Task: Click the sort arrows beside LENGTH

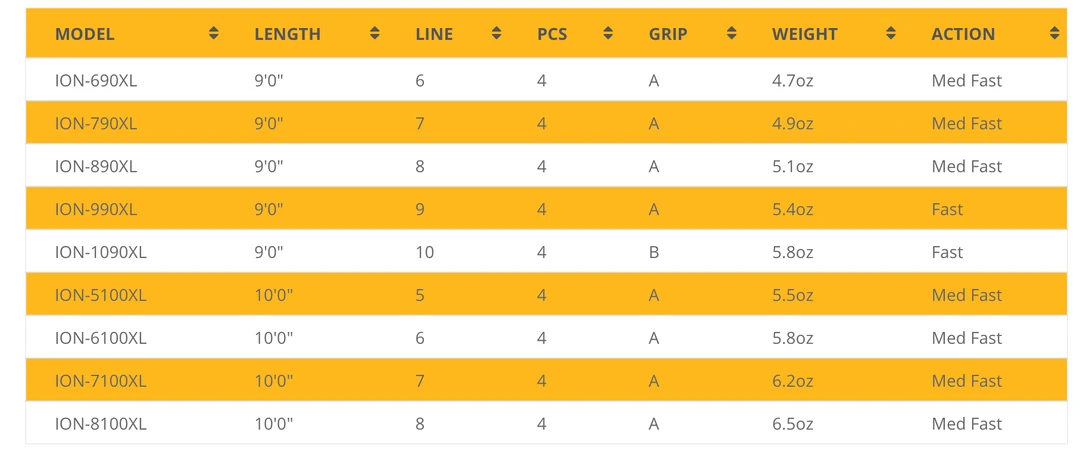Action: point(374,34)
